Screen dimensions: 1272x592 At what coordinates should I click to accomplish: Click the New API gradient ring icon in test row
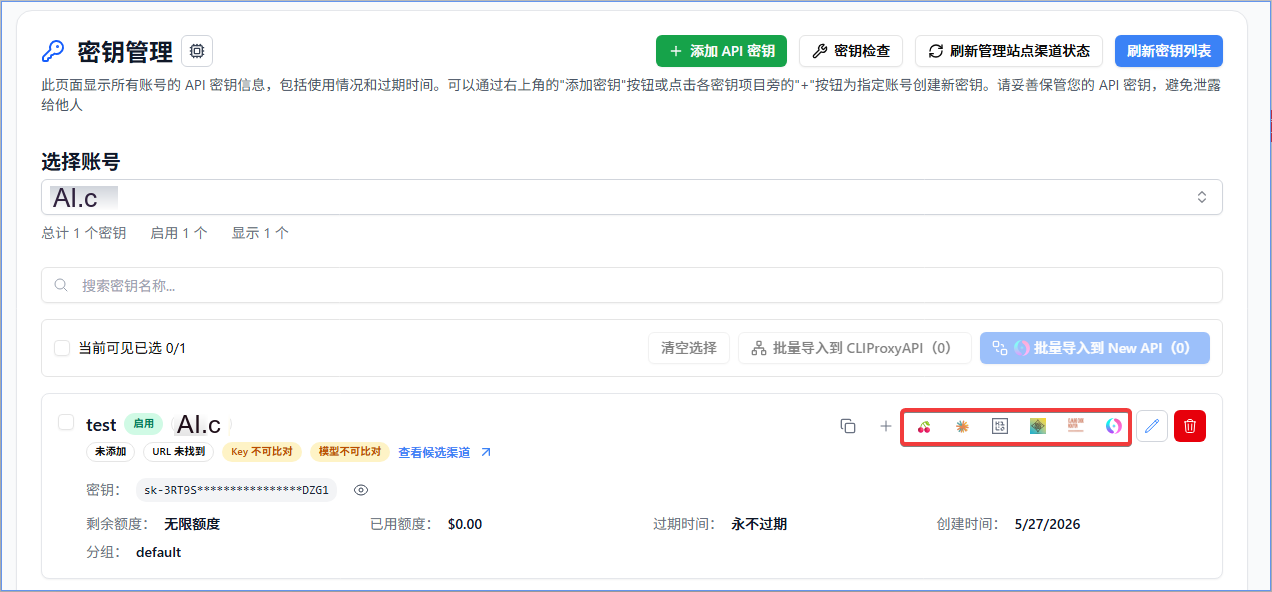pyautogui.click(x=1114, y=426)
